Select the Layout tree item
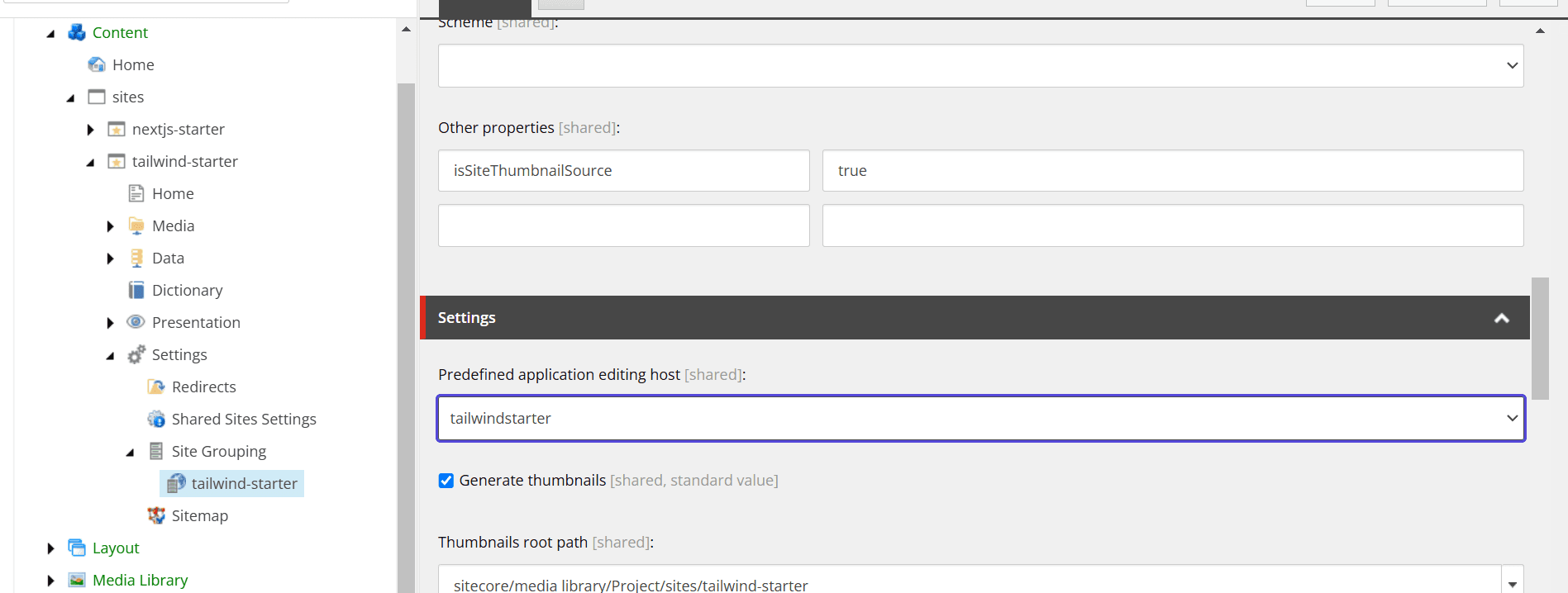This screenshot has height=593, width=1568. pyautogui.click(x=116, y=548)
